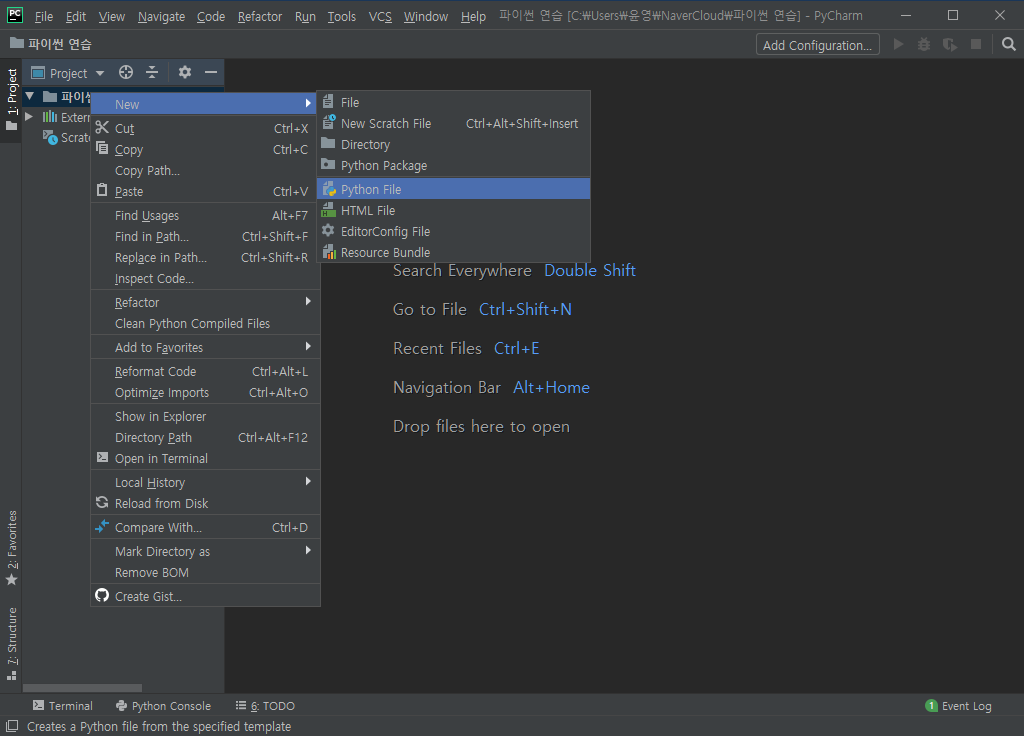Choose Optimize Imports
This screenshot has height=736, width=1024.
pyautogui.click(x=205, y=392)
